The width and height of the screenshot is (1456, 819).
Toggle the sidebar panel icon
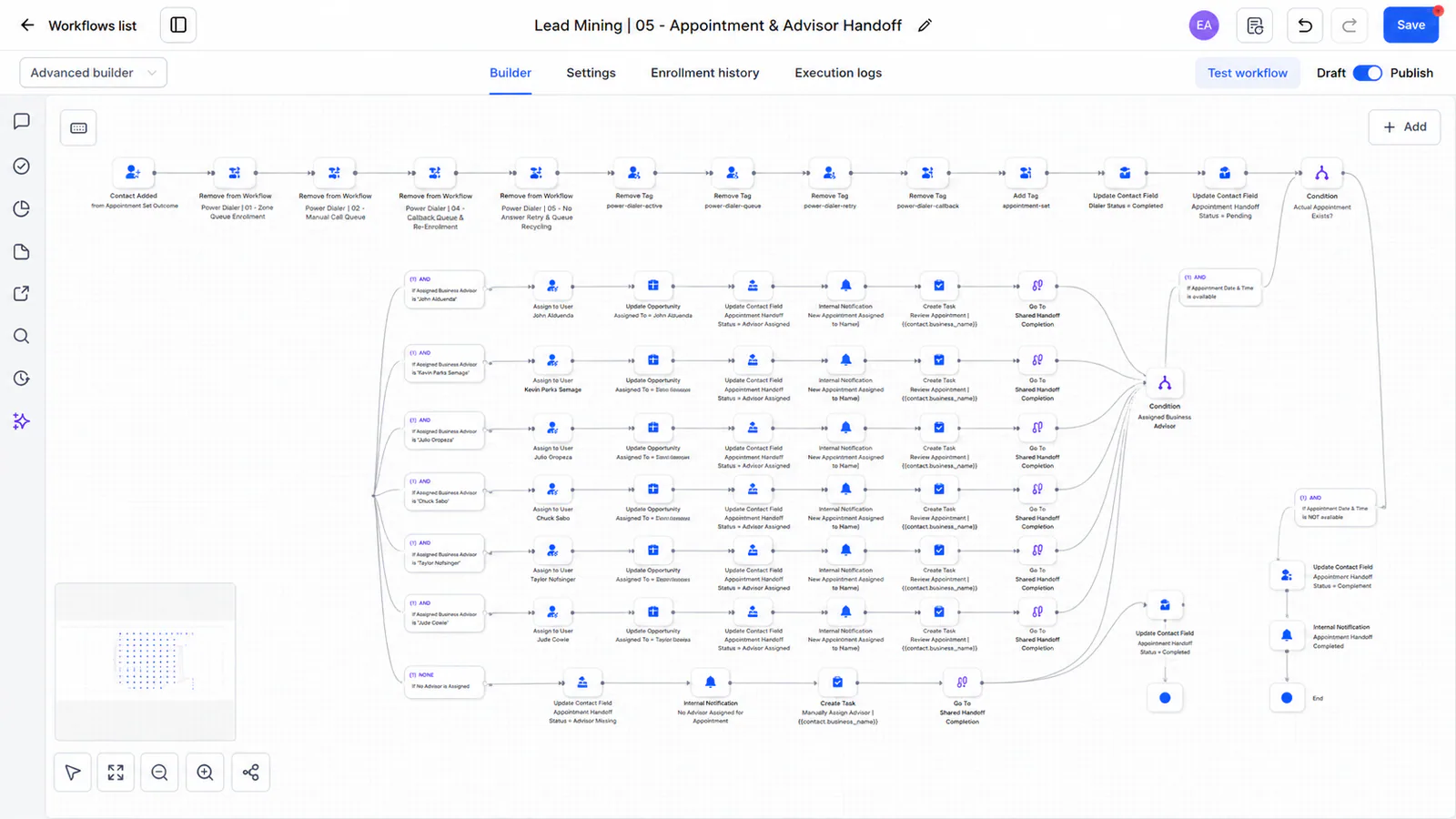coord(178,25)
